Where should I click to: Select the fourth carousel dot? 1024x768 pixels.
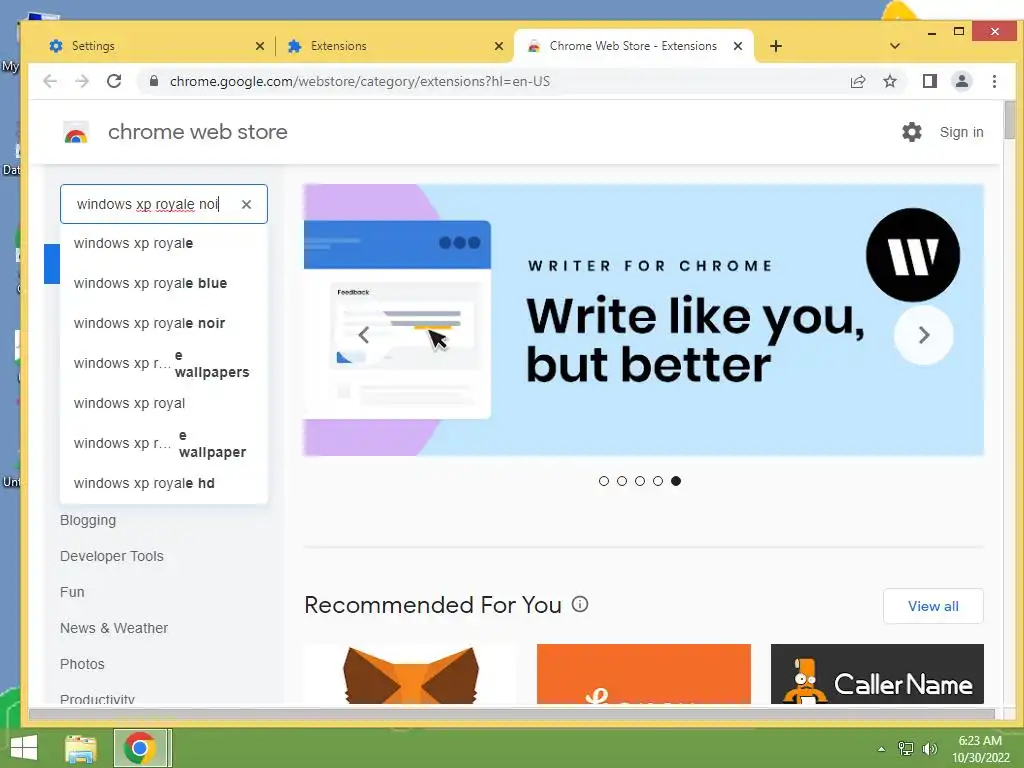click(x=658, y=481)
